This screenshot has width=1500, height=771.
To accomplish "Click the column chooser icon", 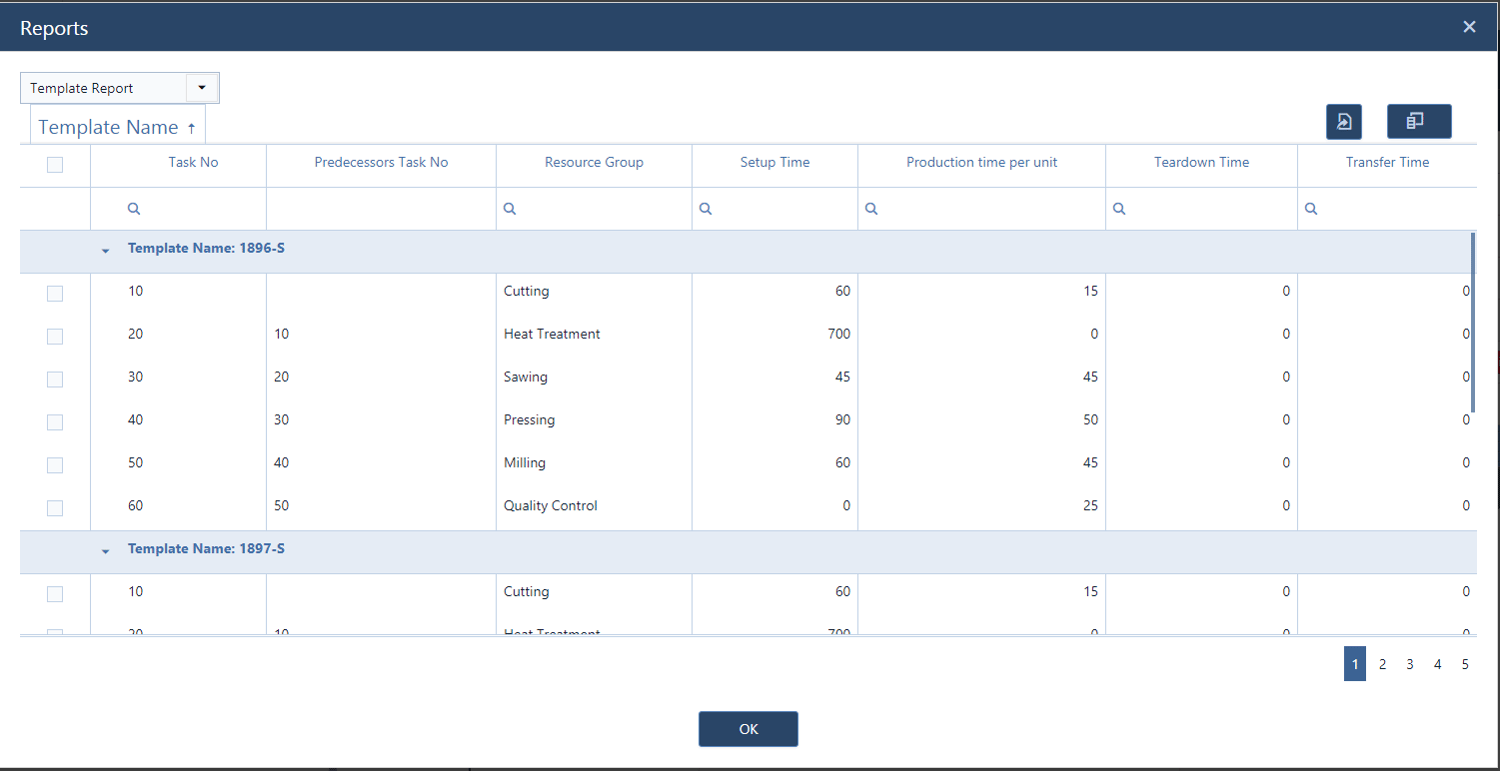I will [x=1419, y=121].
